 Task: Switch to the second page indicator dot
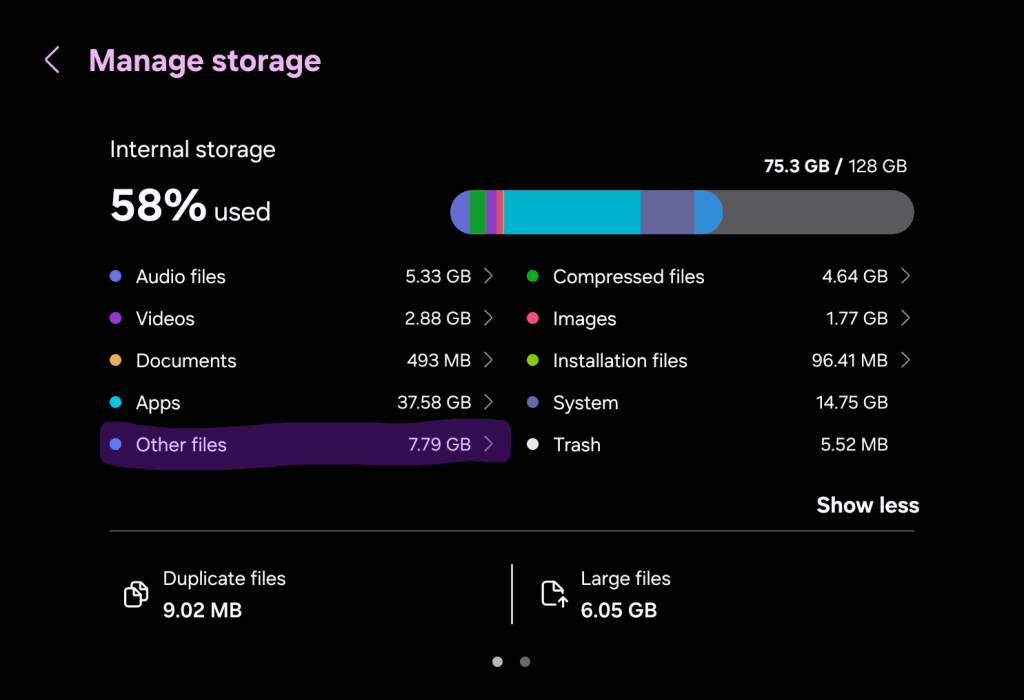pyautogui.click(x=525, y=661)
